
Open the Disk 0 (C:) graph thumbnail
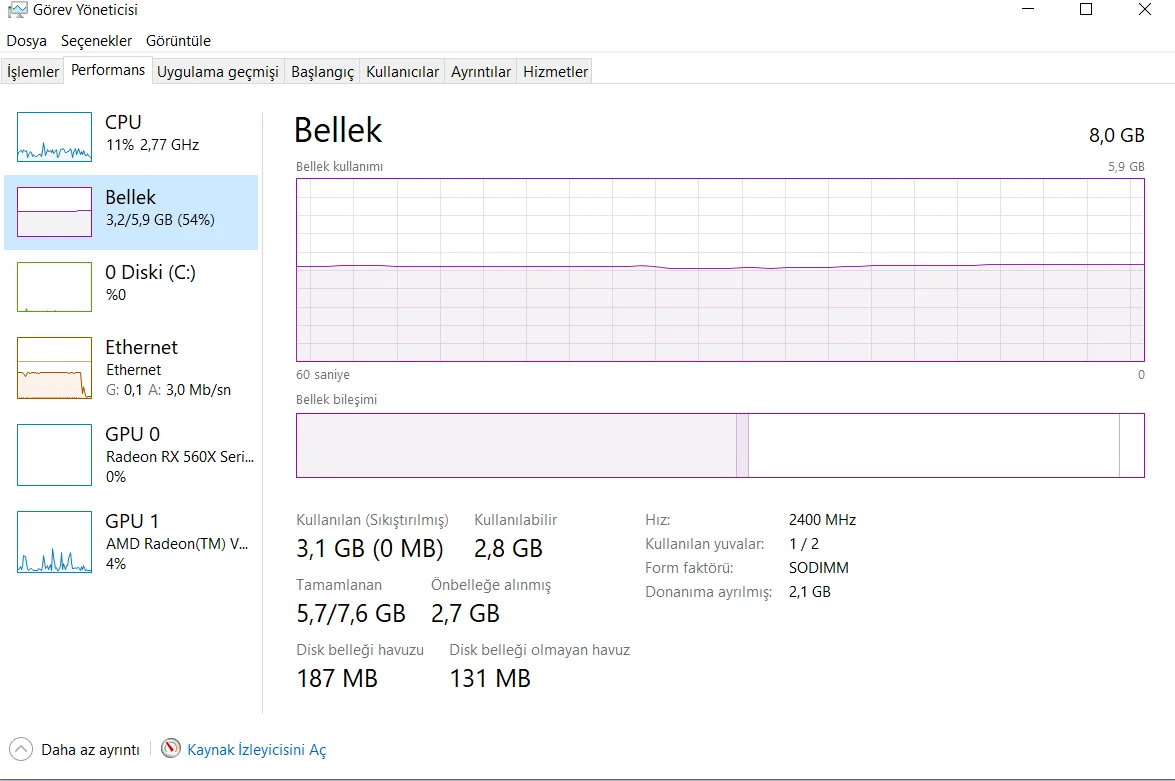coord(54,287)
